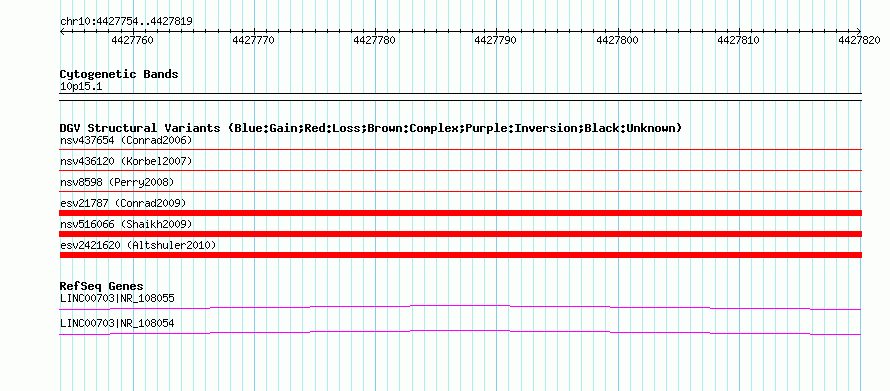Open gene LINC00703|NR_108054 label
The height and width of the screenshot is (391, 890).
click(x=117, y=323)
